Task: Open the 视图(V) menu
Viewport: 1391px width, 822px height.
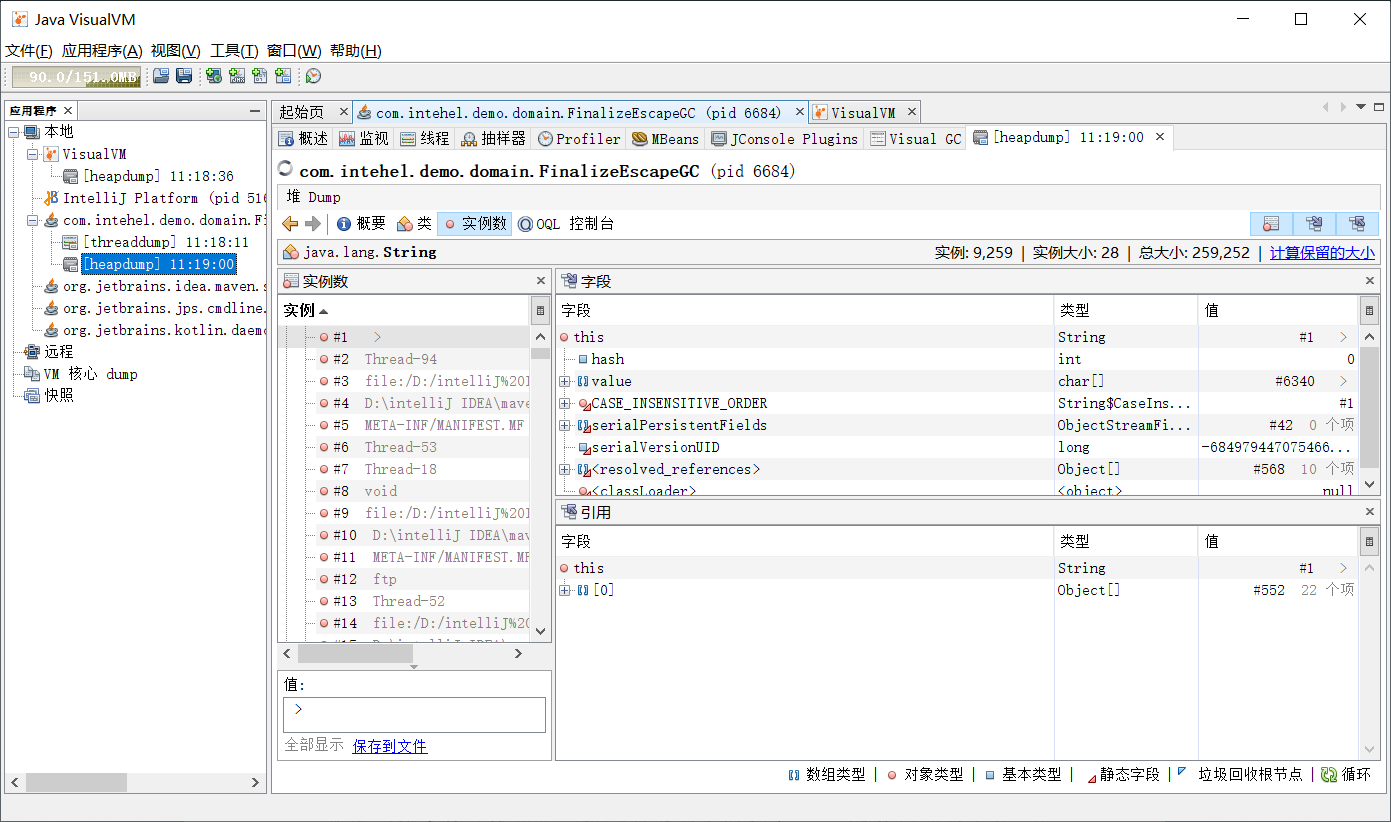Action: point(176,51)
